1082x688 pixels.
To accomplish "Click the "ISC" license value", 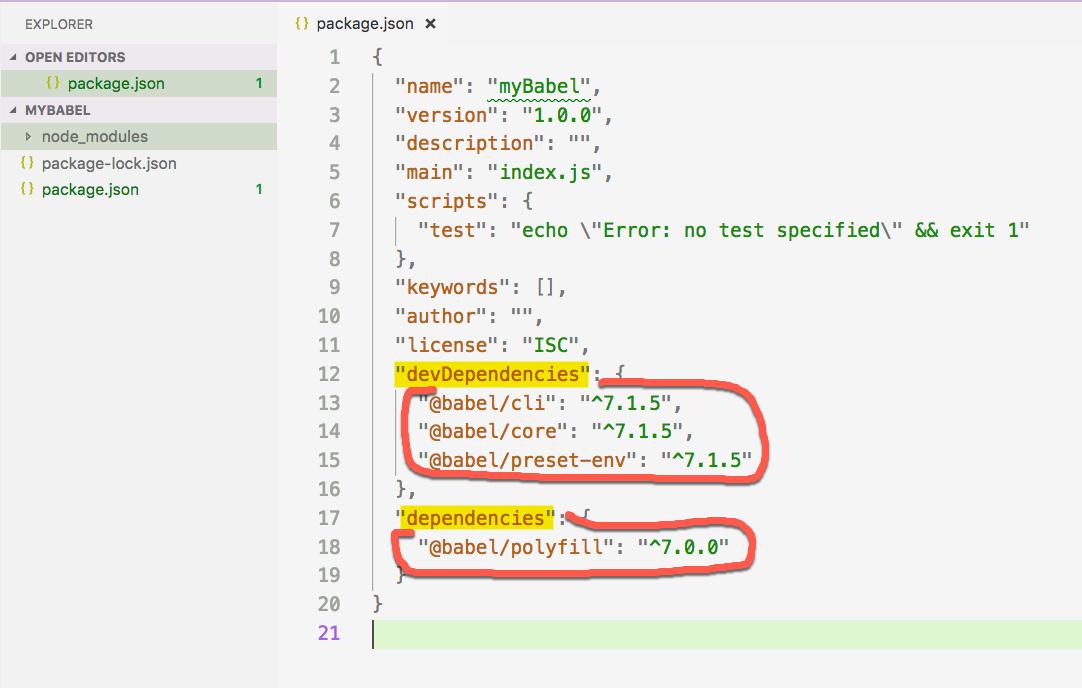I will [551, 345].
